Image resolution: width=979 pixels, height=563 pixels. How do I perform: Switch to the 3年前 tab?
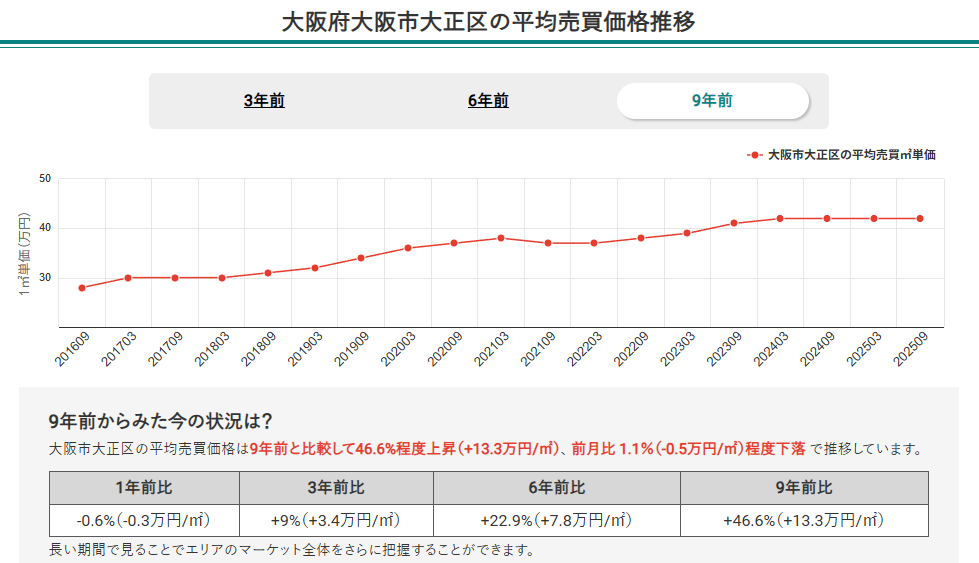pos(264,101)
